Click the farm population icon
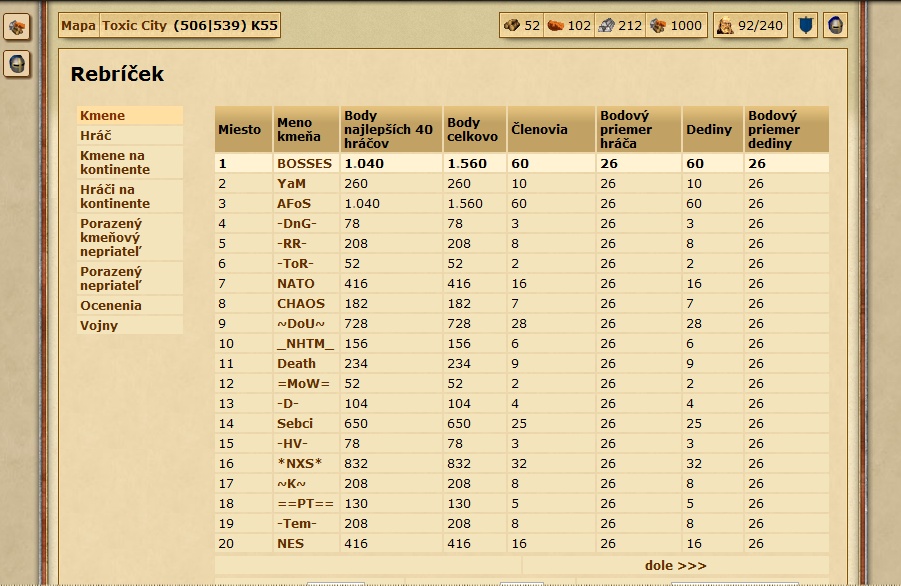This screenshot has height=586, width=901. 726,26
